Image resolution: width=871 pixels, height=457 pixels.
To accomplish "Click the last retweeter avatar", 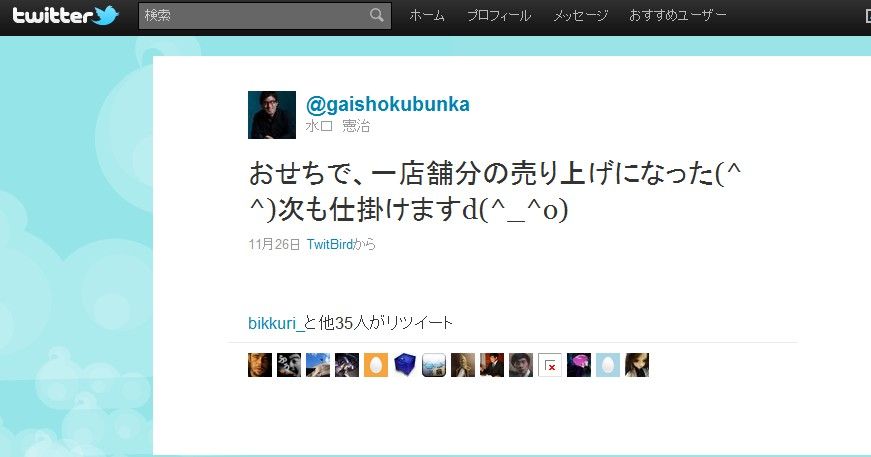I will point(637,365).
